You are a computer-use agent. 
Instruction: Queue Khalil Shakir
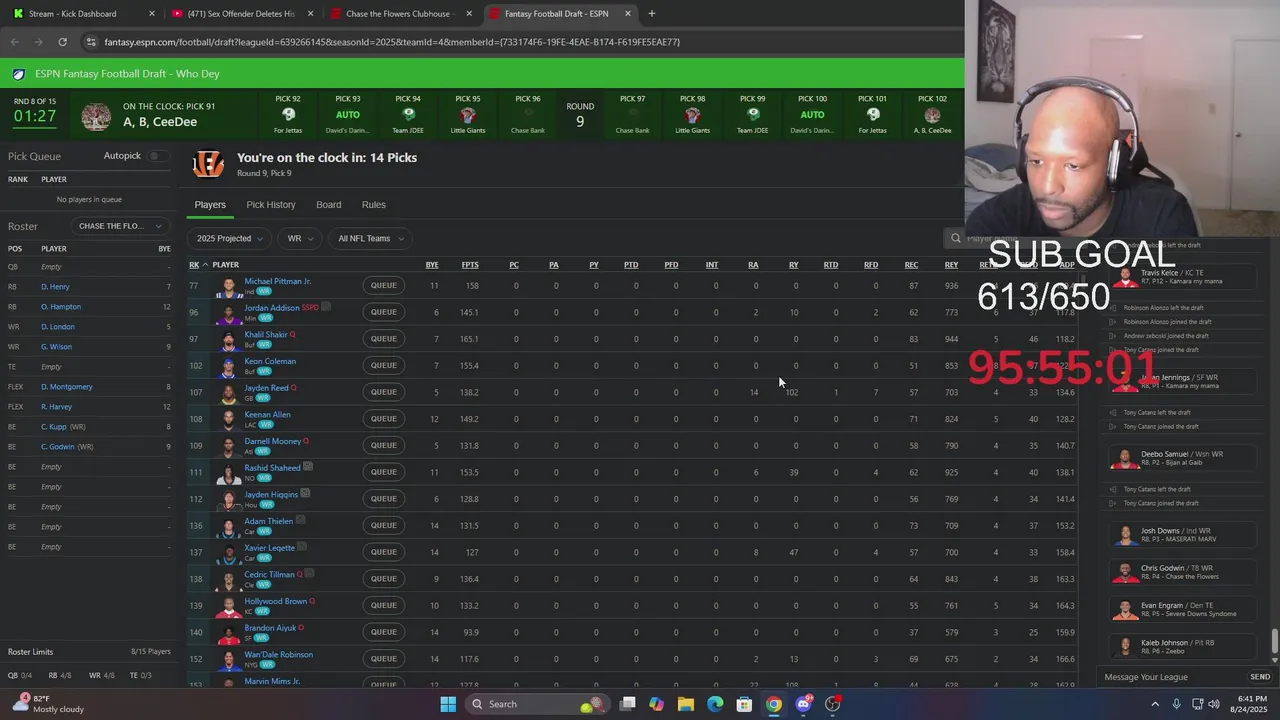(384, 339)
